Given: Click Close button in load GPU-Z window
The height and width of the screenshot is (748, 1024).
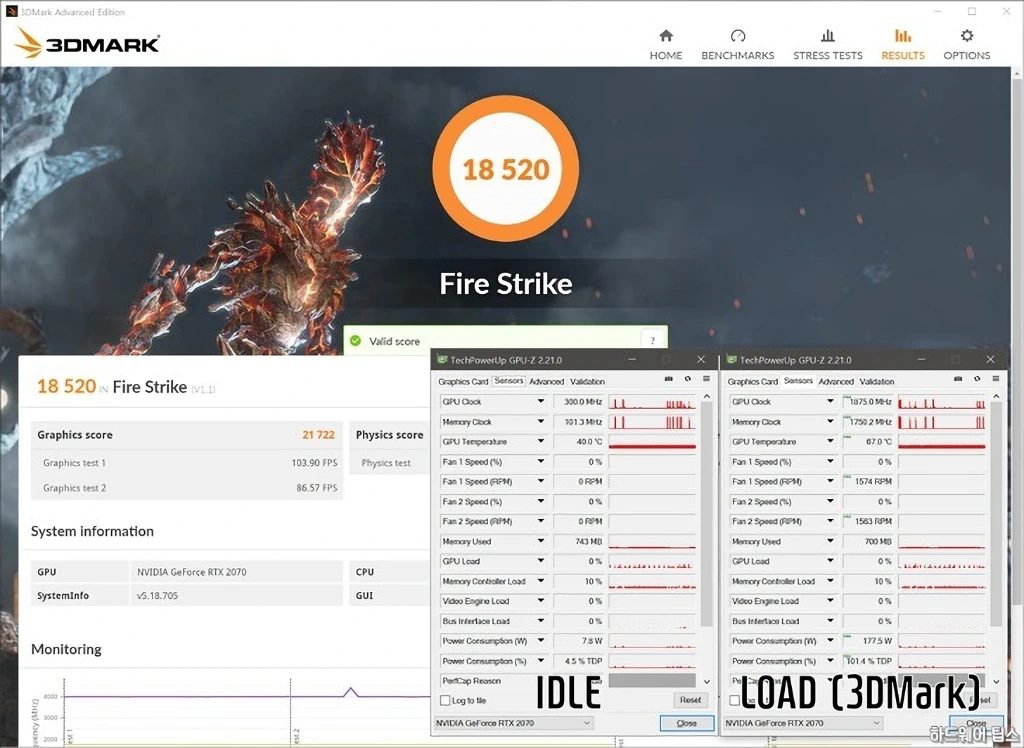Looking at the screenshot, I should (976, 723).
